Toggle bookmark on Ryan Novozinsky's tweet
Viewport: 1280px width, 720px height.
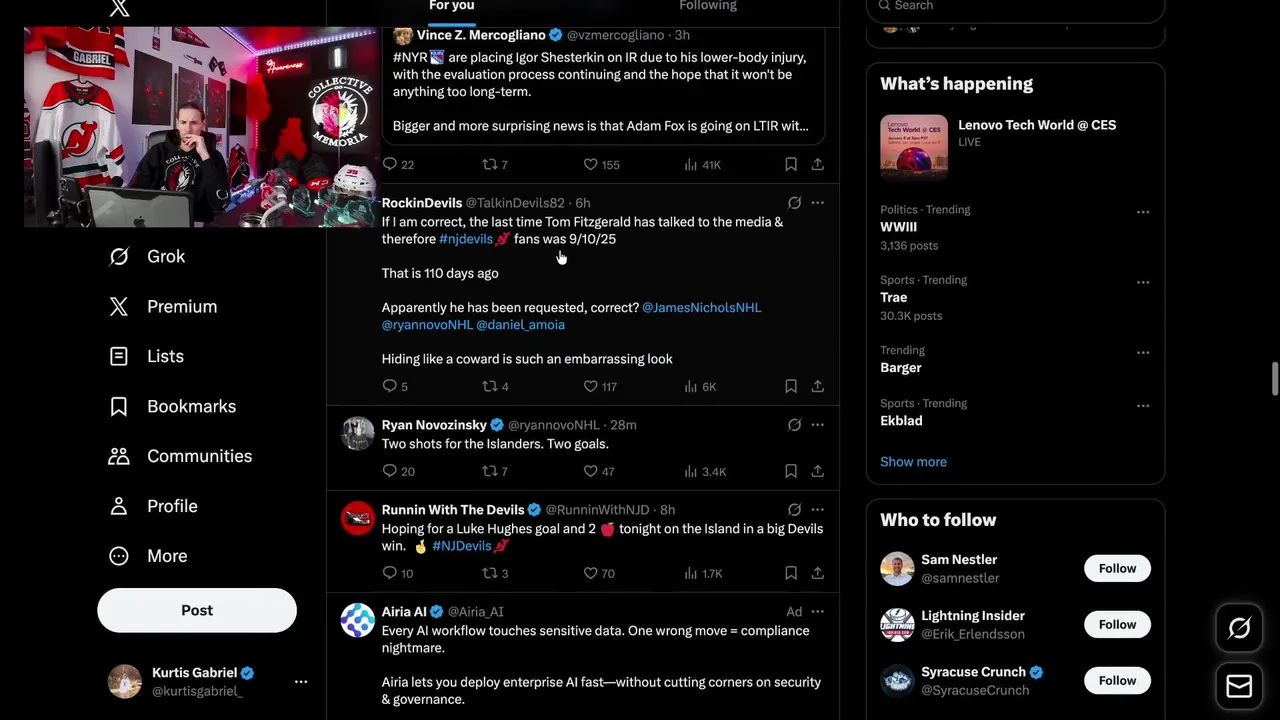pyautogui.click(x=791, y=471)
